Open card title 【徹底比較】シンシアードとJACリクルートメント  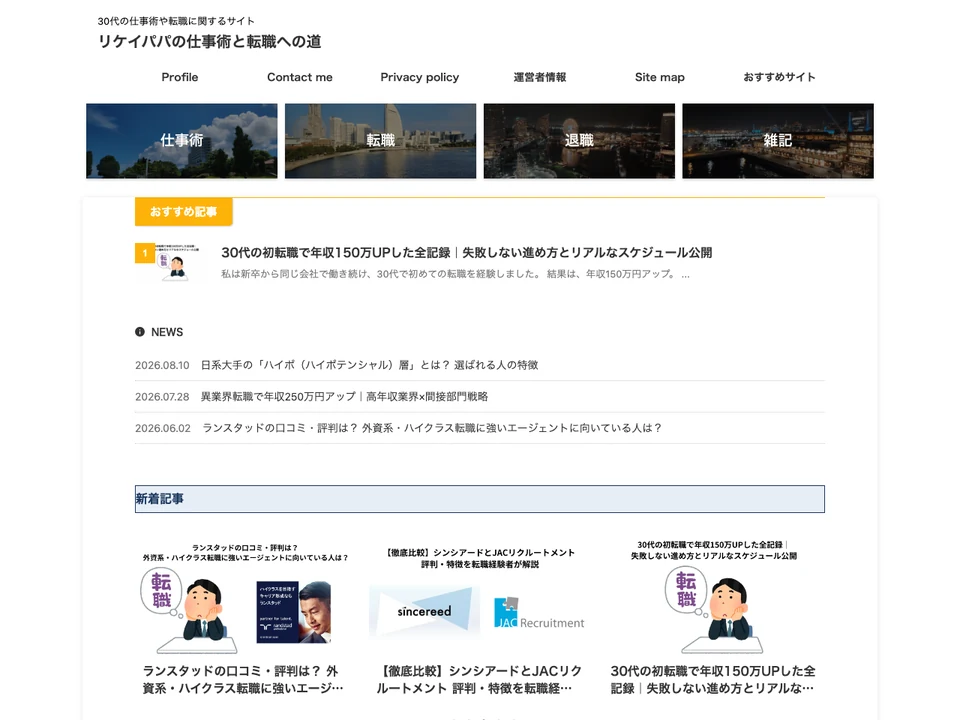pyautogui.click(x=479, y=680)
